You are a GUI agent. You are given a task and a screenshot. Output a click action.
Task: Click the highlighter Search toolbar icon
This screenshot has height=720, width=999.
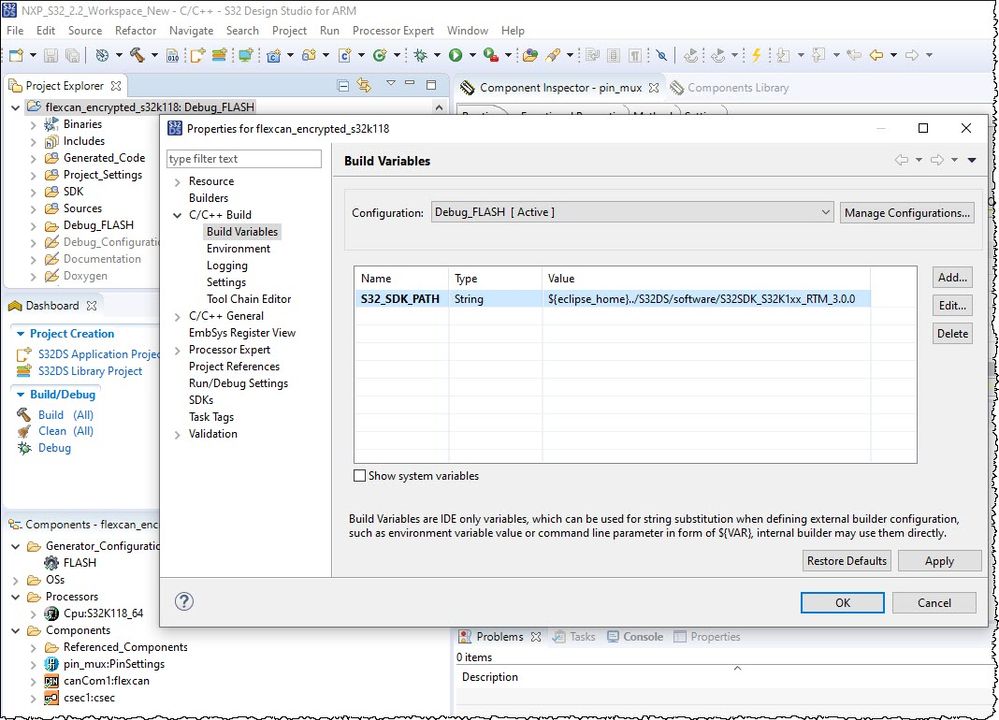click(553, 55)
